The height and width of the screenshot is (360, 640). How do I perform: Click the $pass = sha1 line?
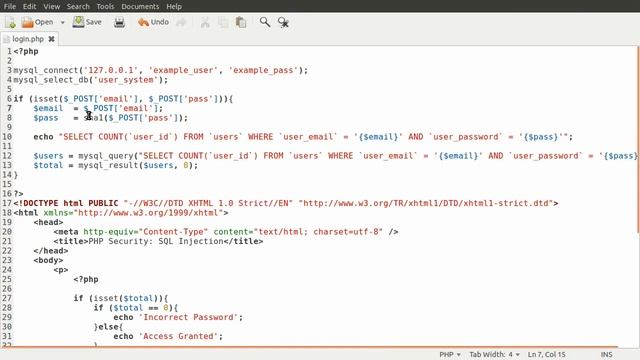click(x=111, y=118)
